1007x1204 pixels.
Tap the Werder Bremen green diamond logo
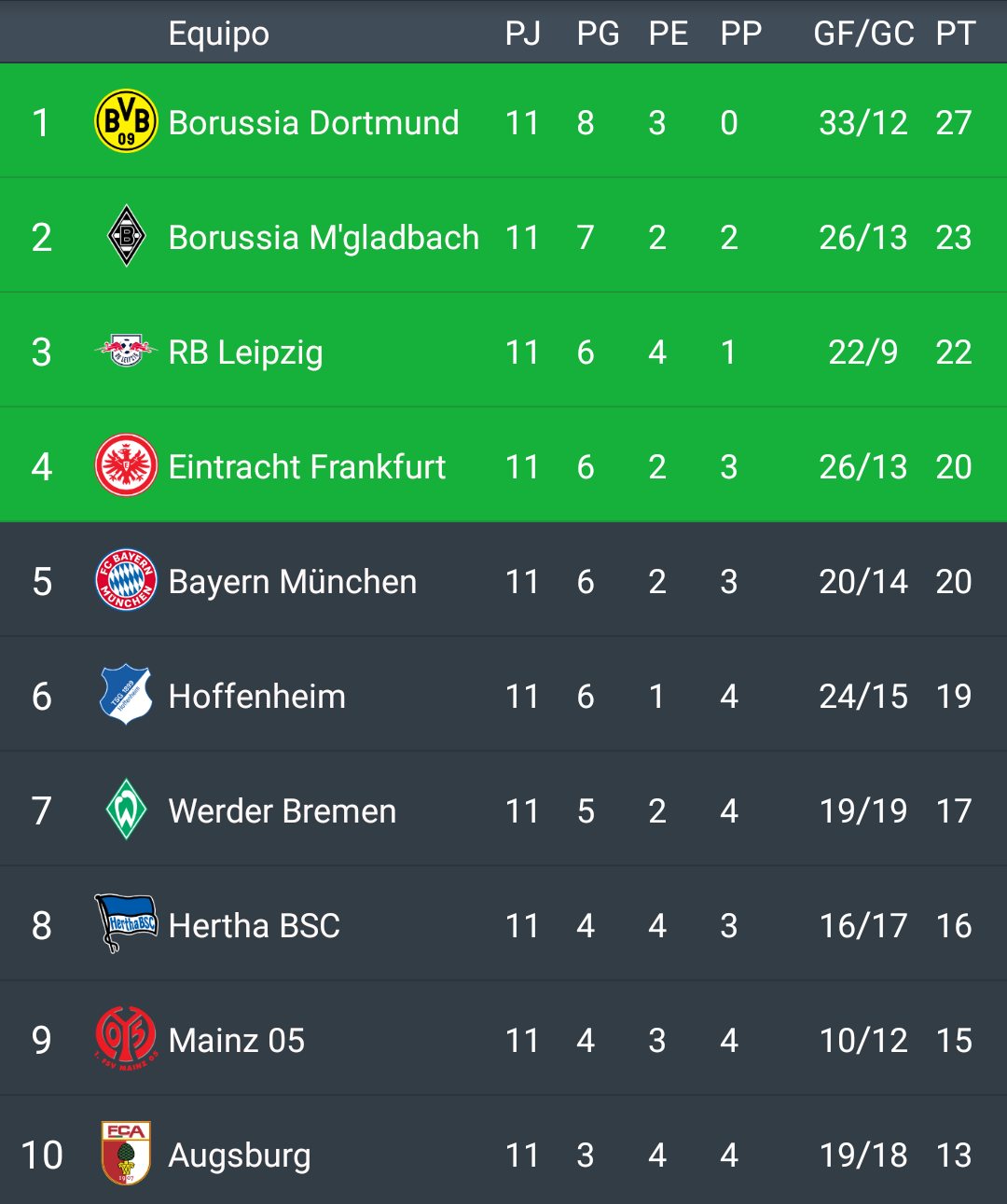click(126, 810)
